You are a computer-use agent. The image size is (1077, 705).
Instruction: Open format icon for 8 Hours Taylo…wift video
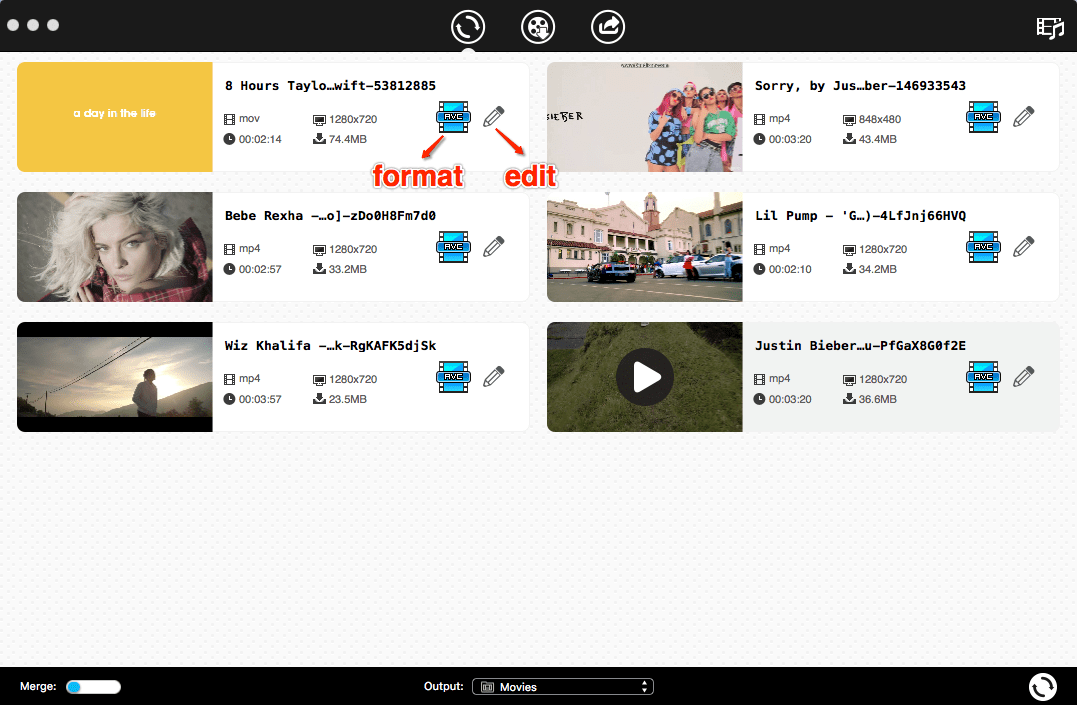click(x=453, y=117)
